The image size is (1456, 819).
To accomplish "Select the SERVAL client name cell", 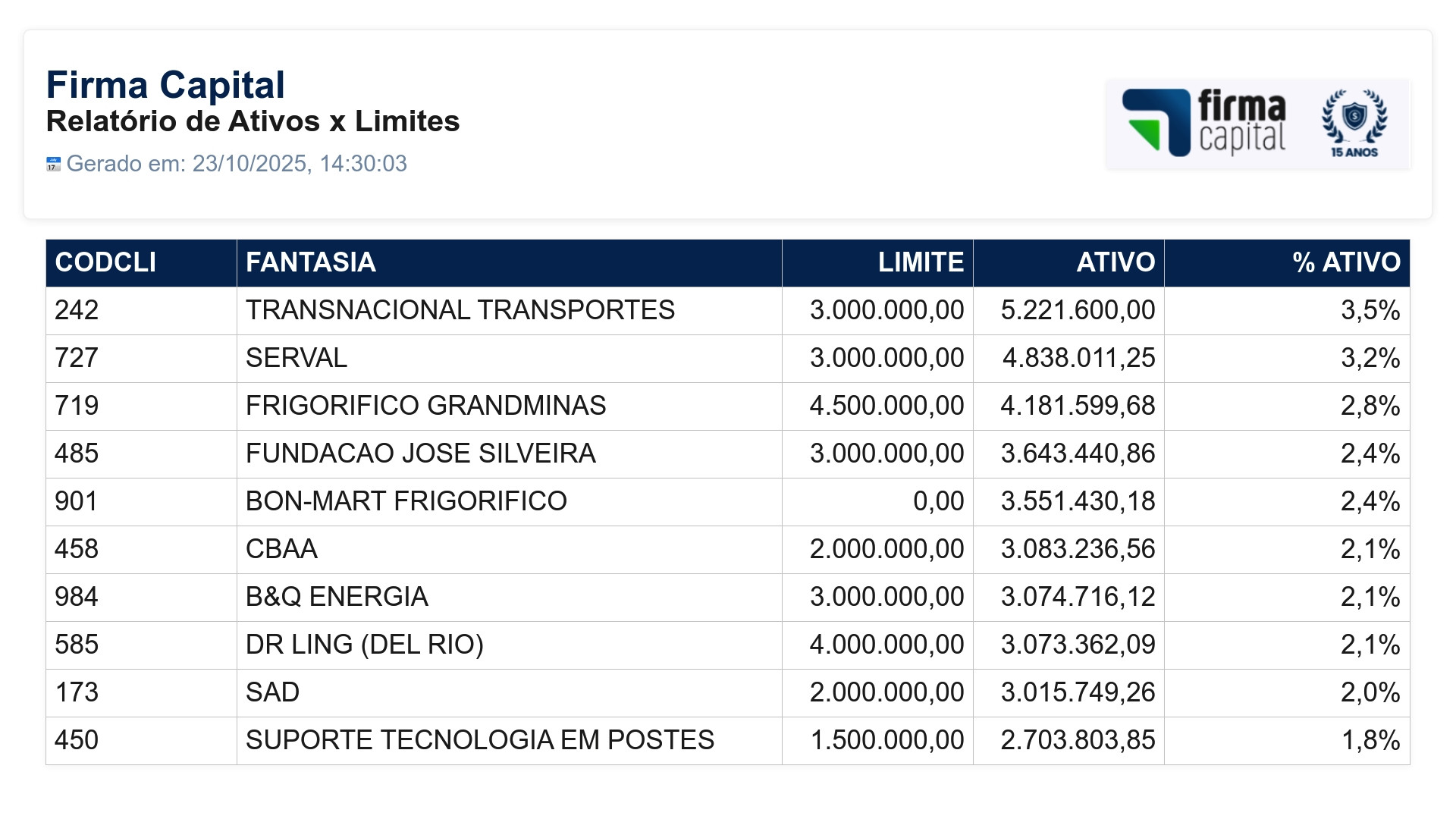I will click(297, 358).
